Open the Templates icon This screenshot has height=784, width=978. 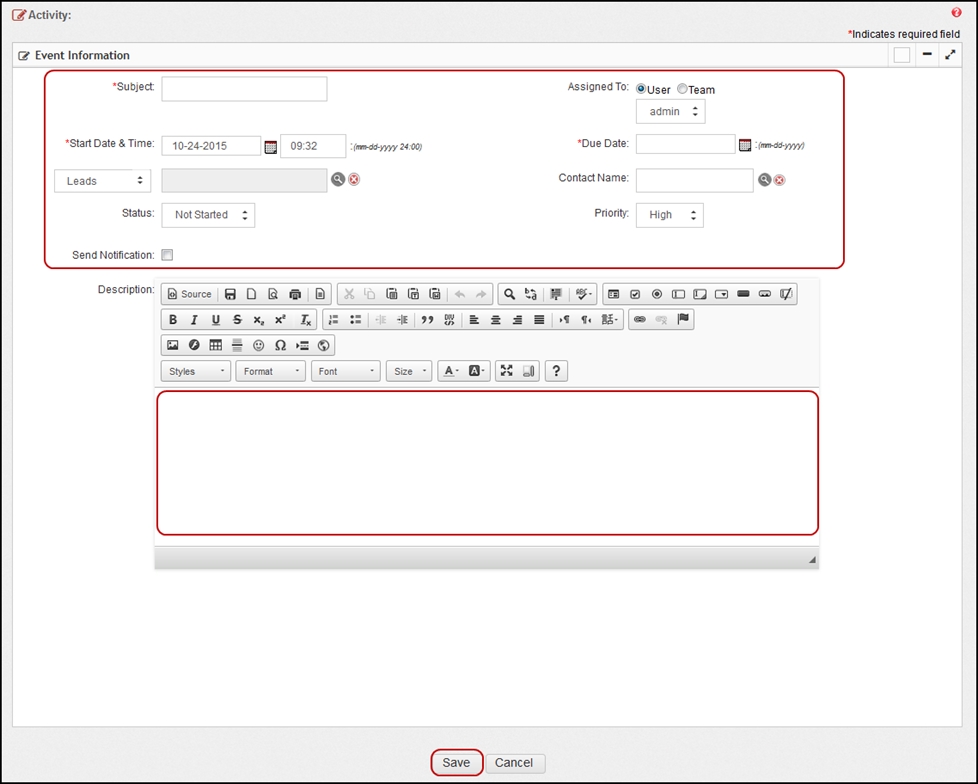point(320,294)
